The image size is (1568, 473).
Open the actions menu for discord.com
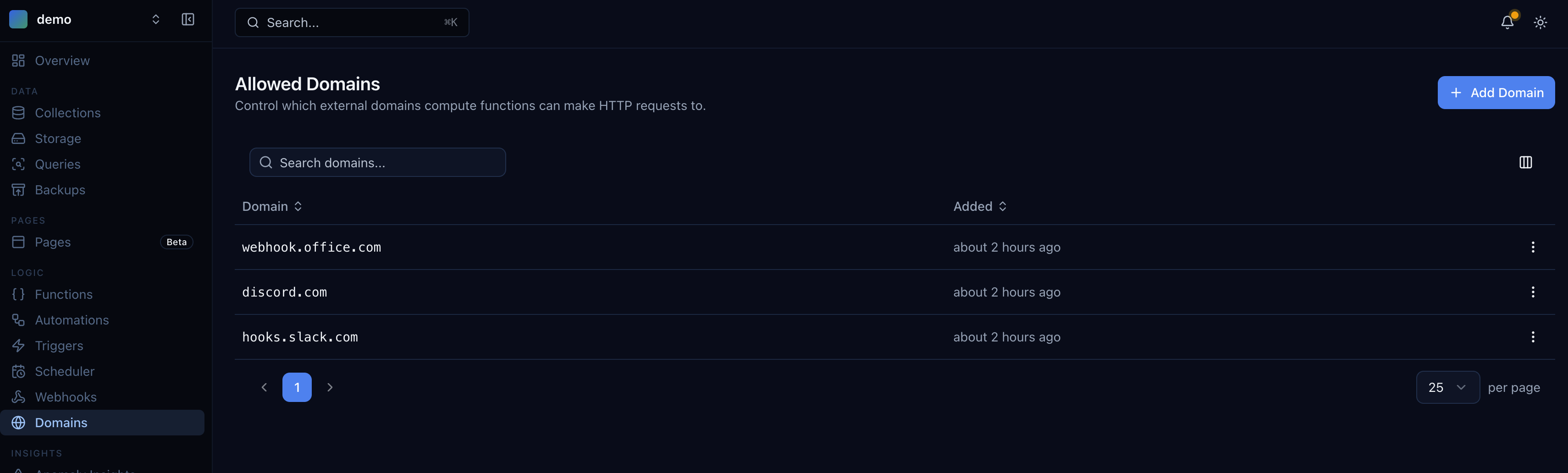[1533, 292]
